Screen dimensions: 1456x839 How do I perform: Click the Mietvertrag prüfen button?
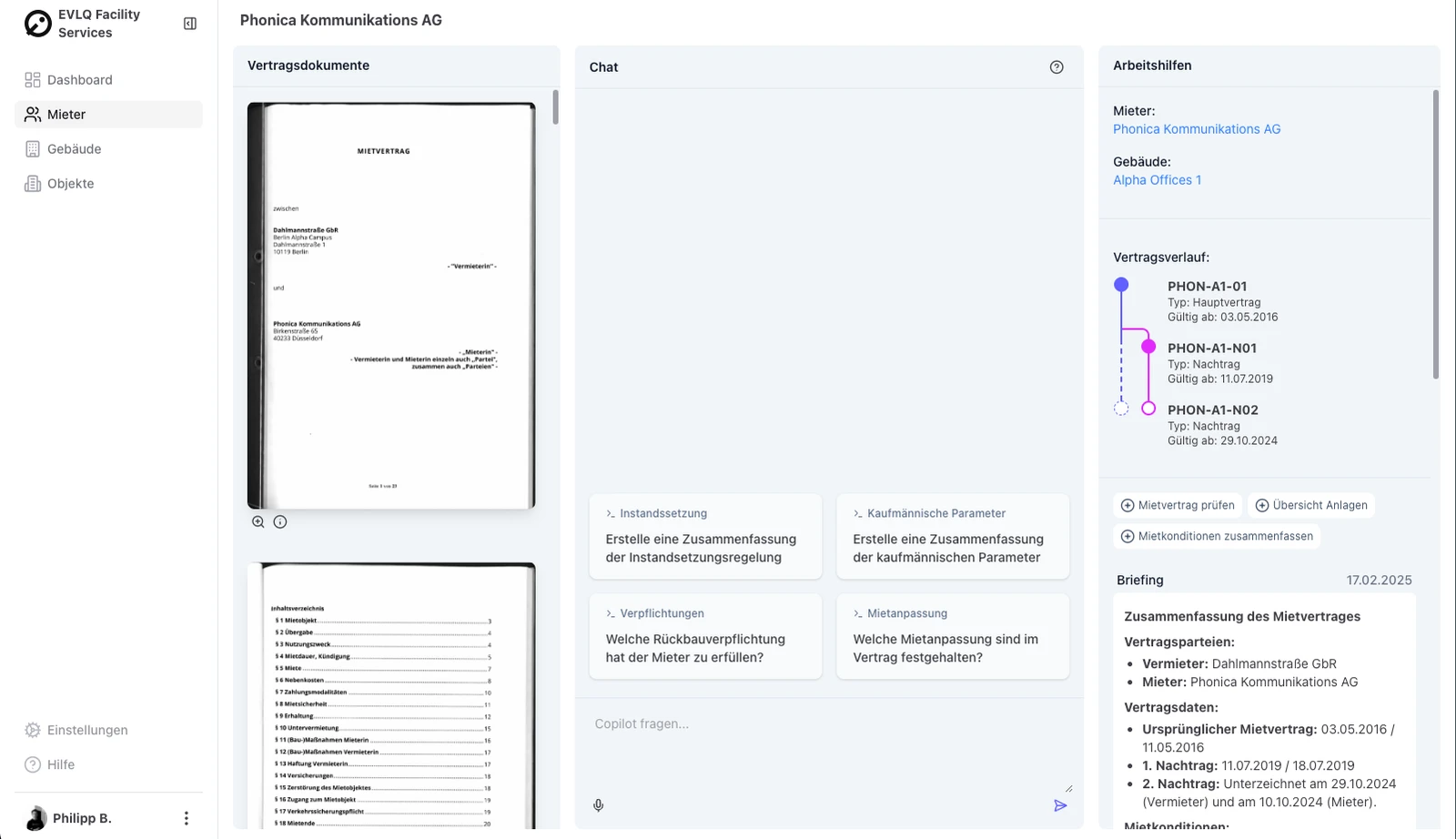click(1178, 505)
